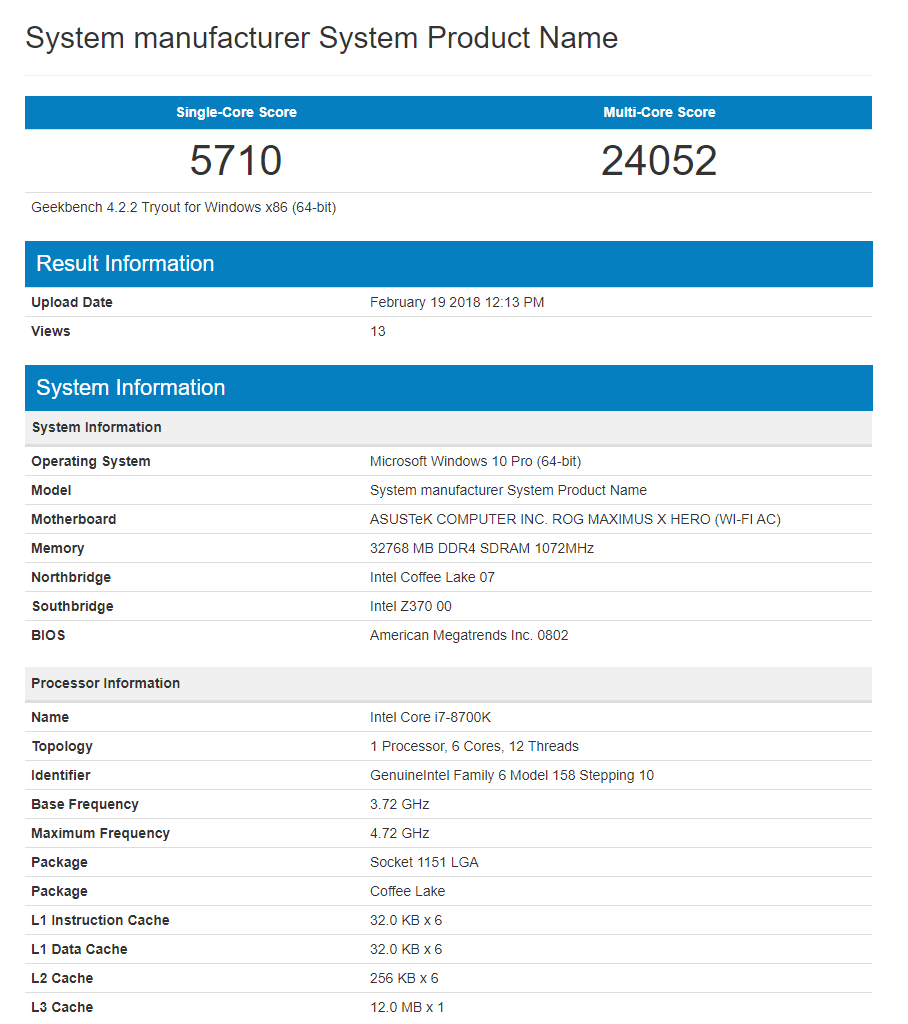The width and height of the screenshot is (908, 1024).
Task: Click '32768 MB DDR4 SDRAM 1072MHz' value
Action: 482,549
